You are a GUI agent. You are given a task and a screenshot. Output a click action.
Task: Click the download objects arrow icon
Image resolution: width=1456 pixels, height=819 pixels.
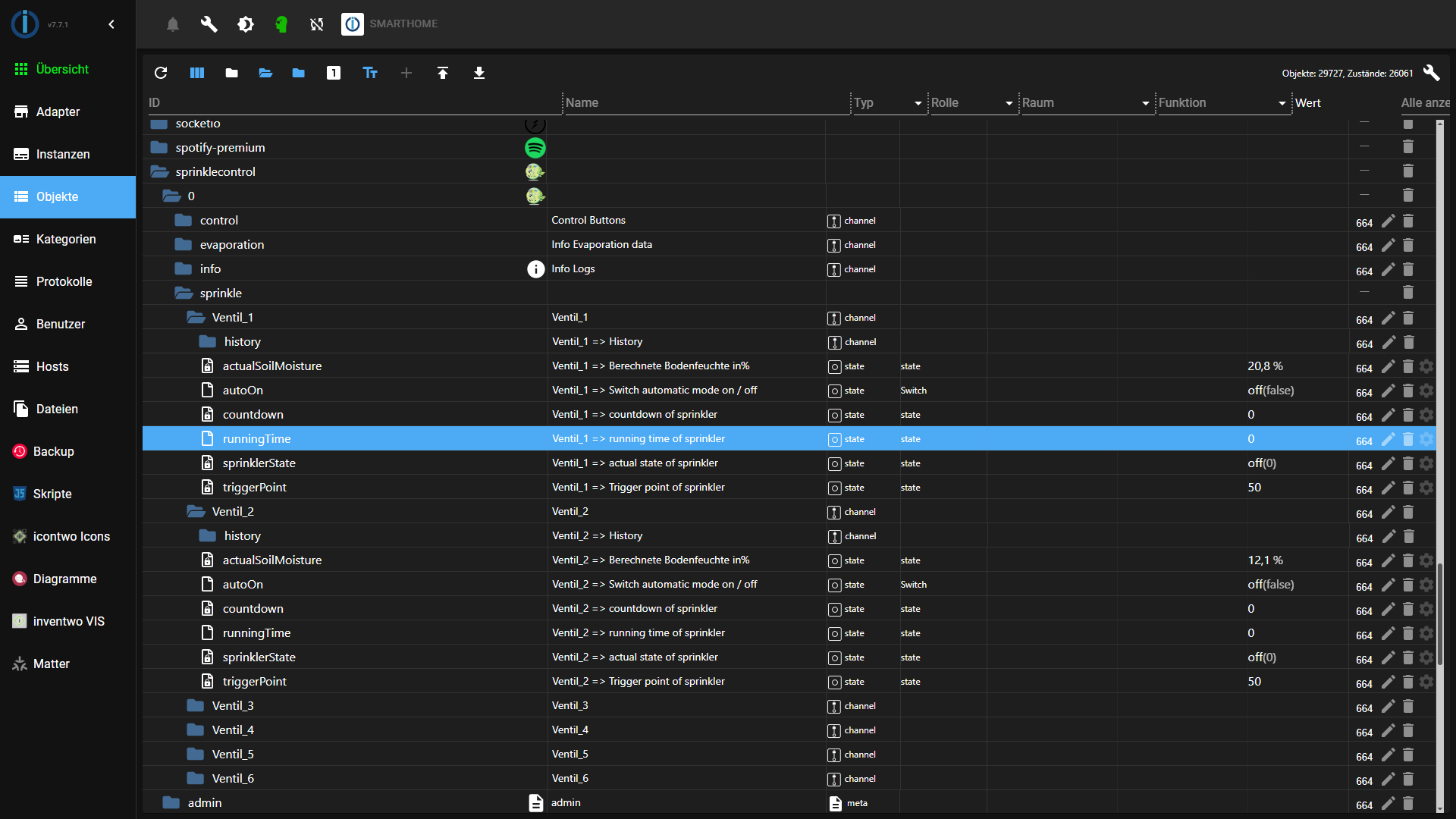[x=479, y=73]
